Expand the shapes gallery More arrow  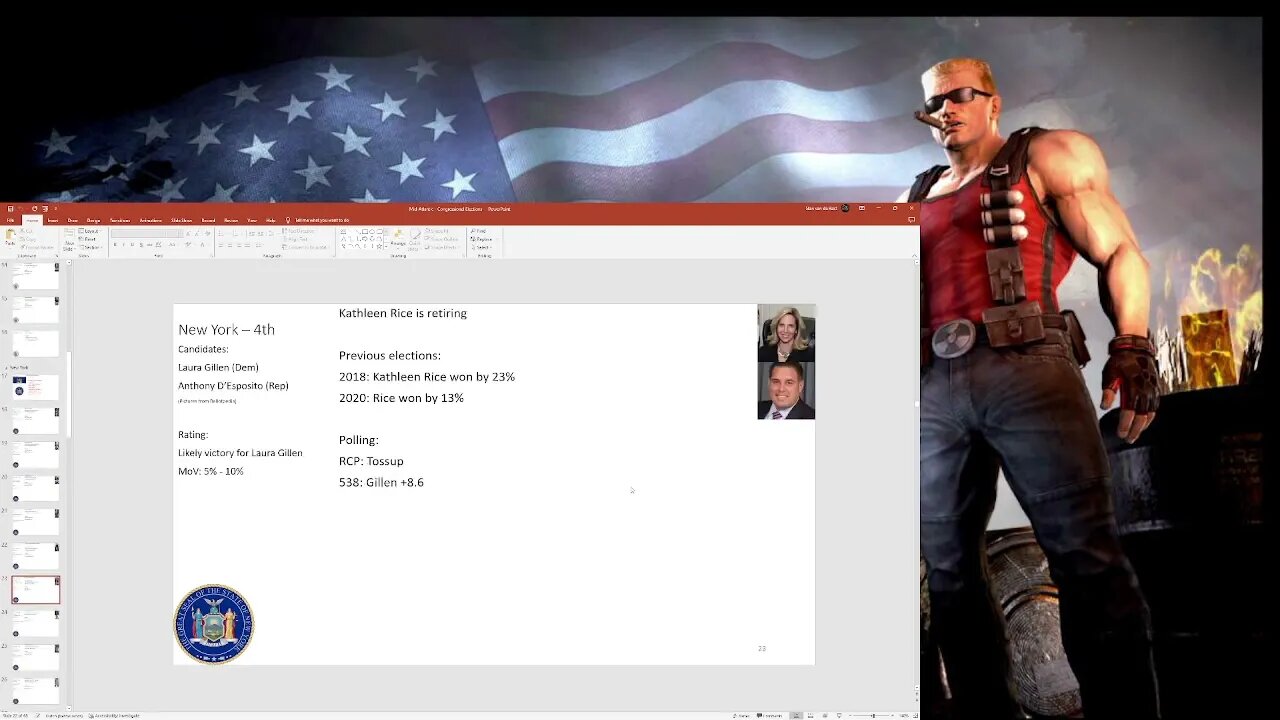pos(386,246)
